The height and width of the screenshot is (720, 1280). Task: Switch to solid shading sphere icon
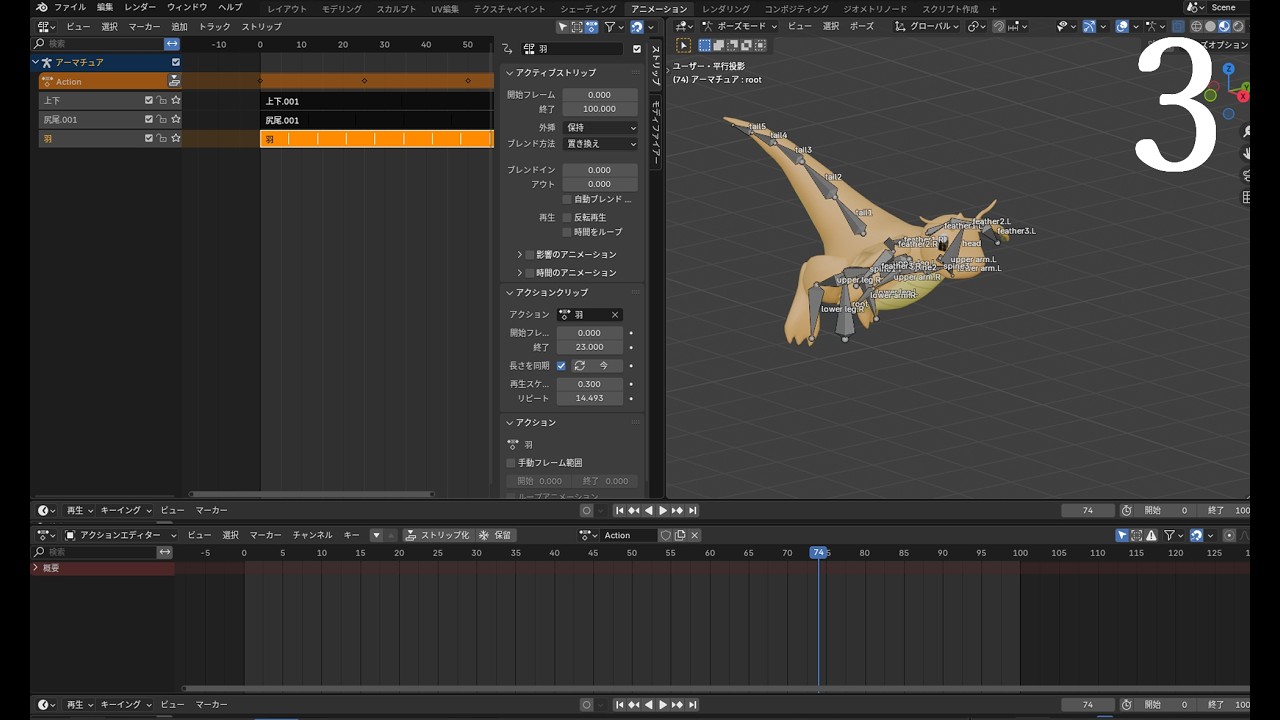click(x=1210, y=27)
